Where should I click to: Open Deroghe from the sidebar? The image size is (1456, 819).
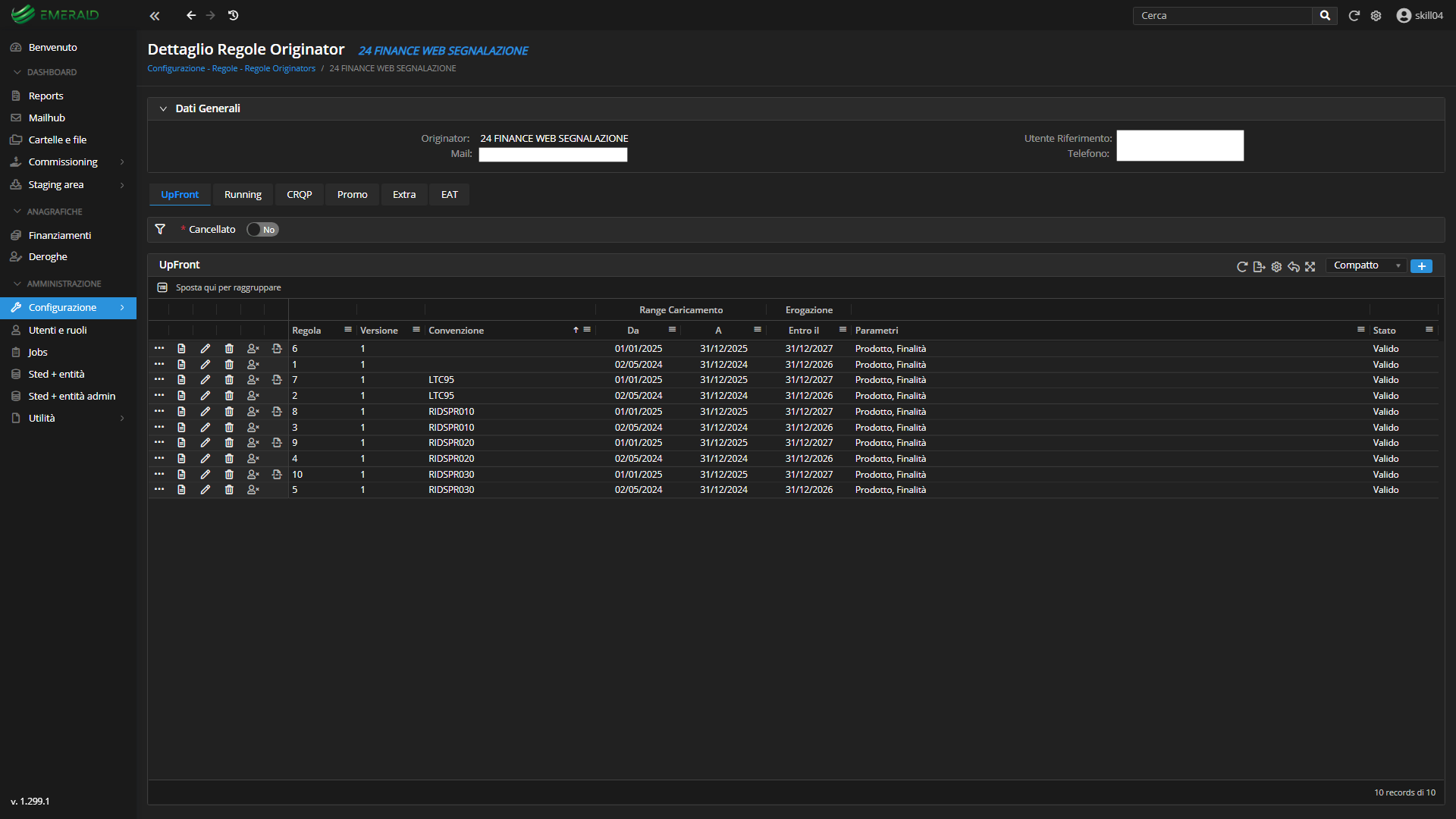tap(48, 256)
